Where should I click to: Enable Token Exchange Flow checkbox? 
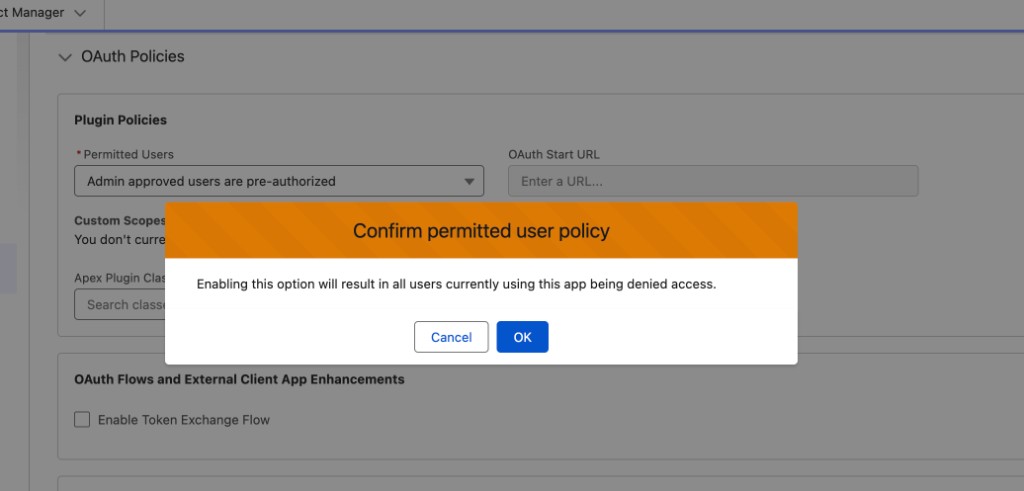[x=82, y=419]
